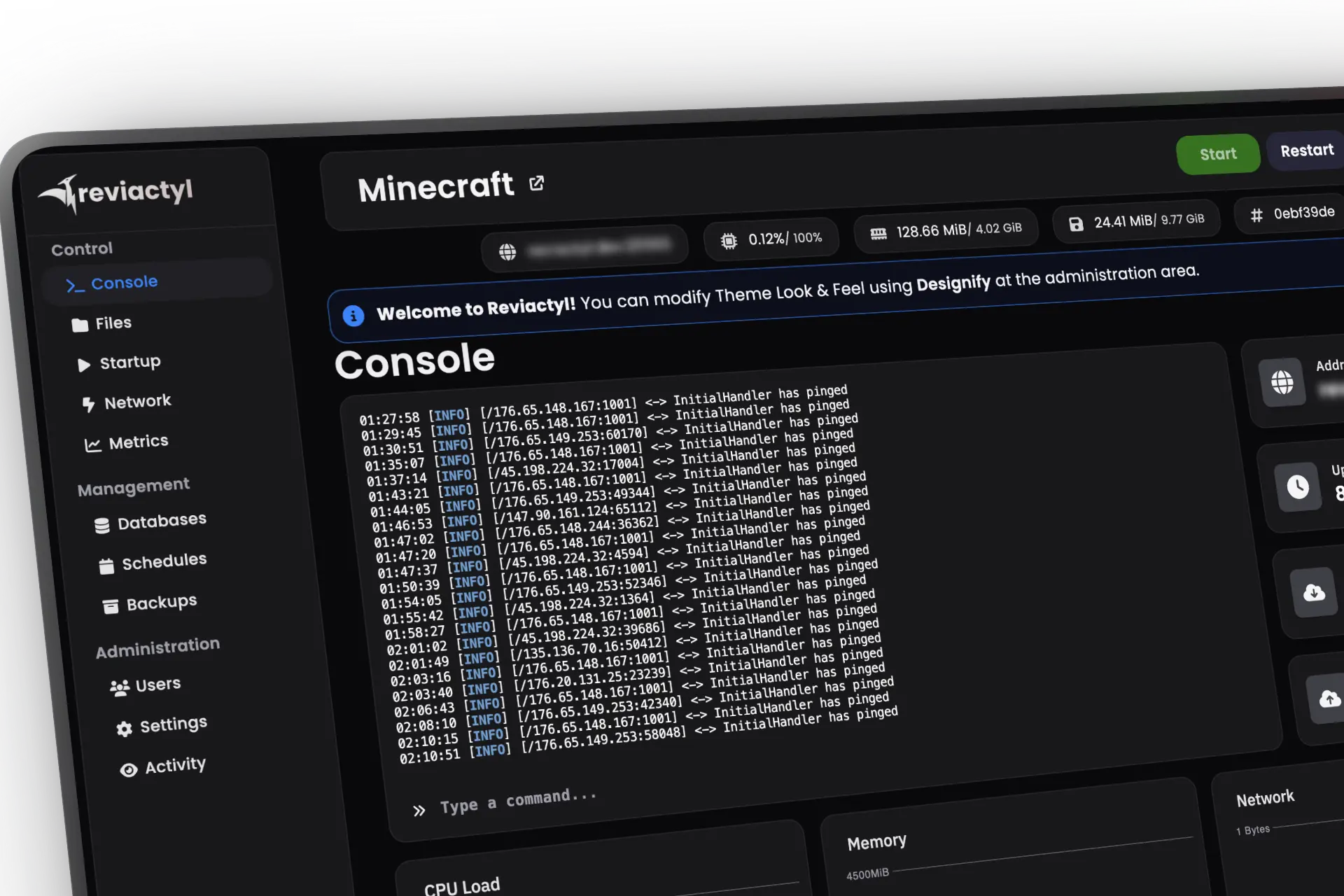This screenshot has height=896, width=1344.
Task: Click the cloud download icon card
Action: 1314,592
